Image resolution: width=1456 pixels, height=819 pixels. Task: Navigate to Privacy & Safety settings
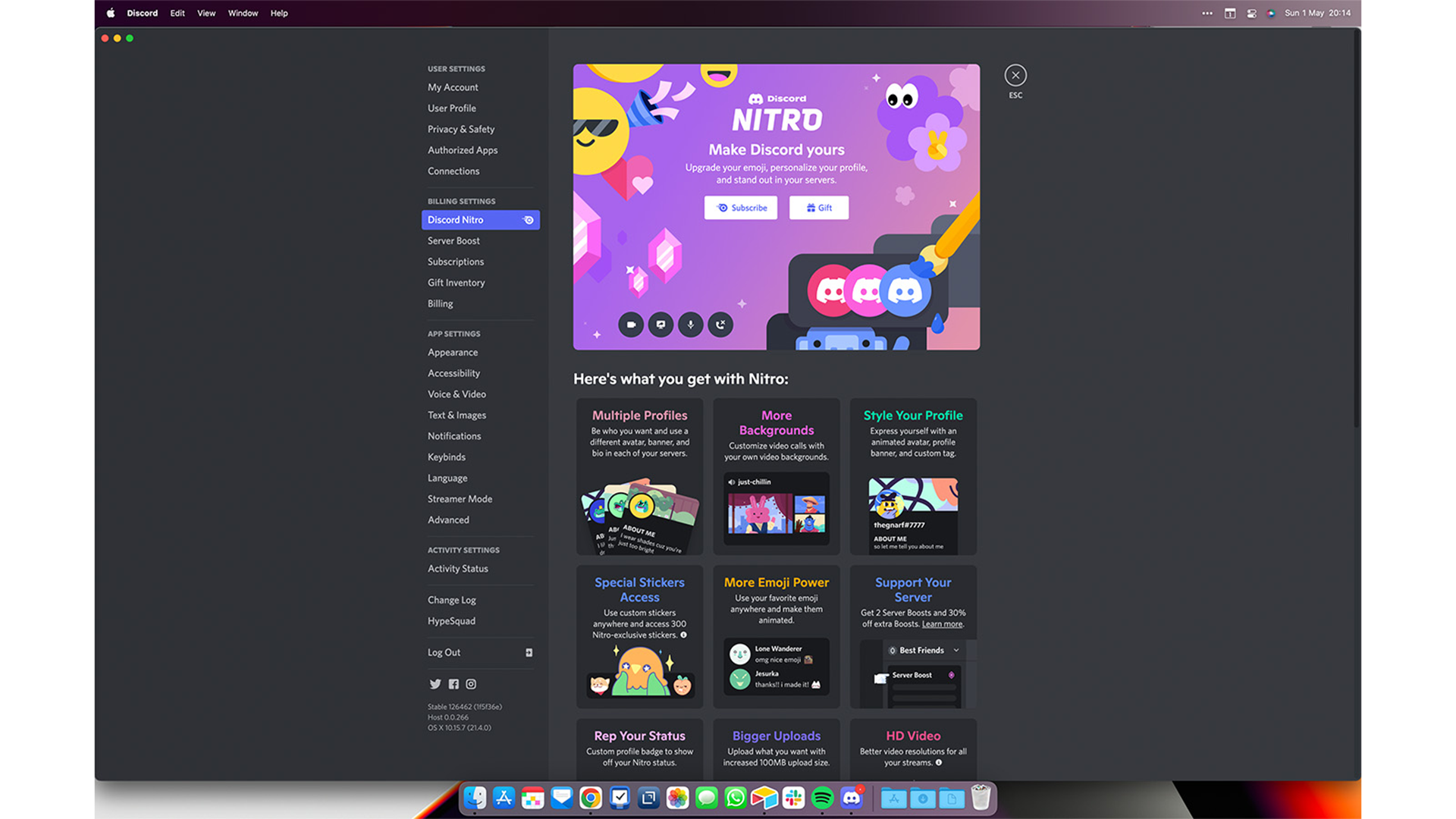click(461, 128)
